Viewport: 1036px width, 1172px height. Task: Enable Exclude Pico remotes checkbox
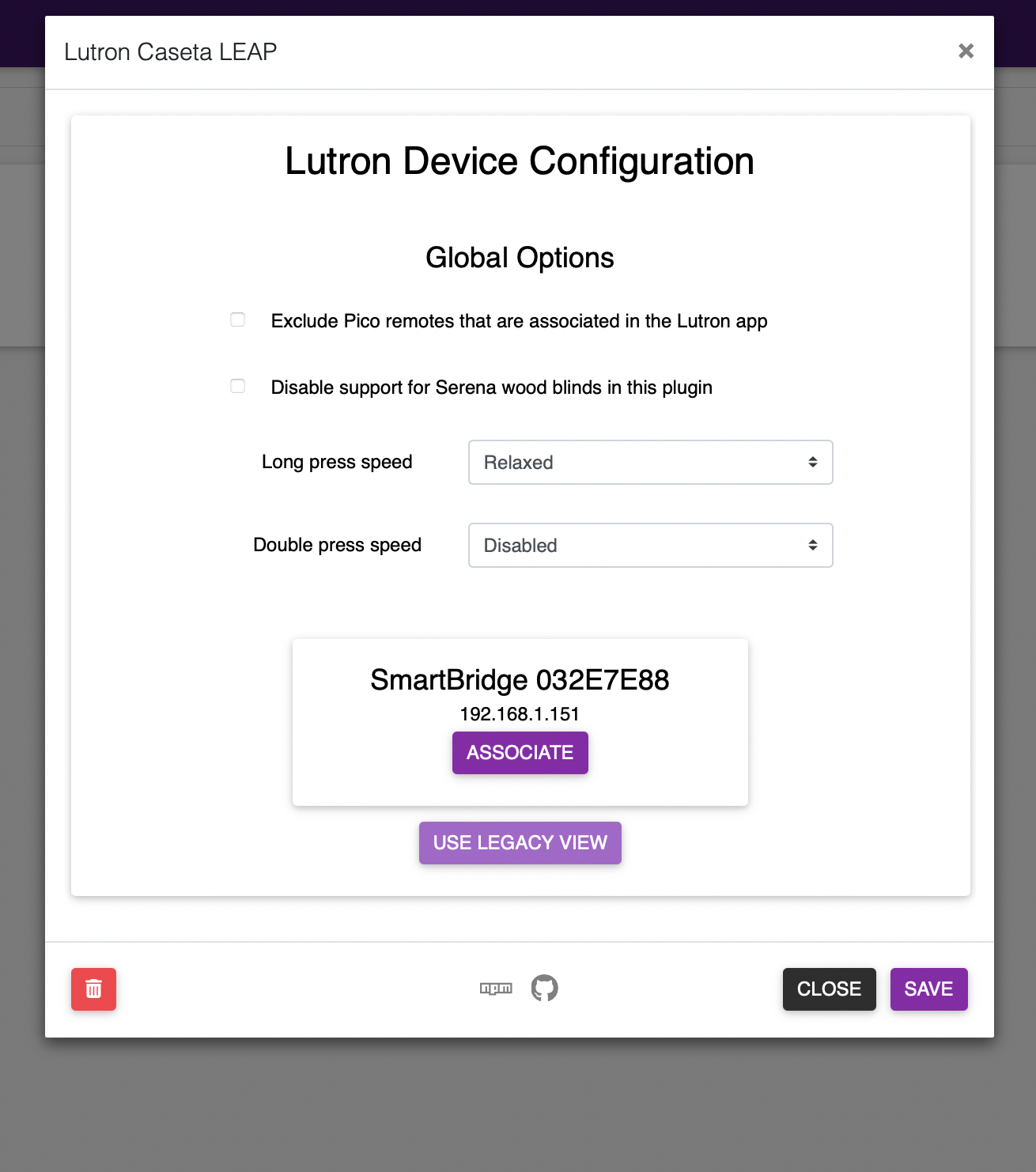(x=237, y=319)
